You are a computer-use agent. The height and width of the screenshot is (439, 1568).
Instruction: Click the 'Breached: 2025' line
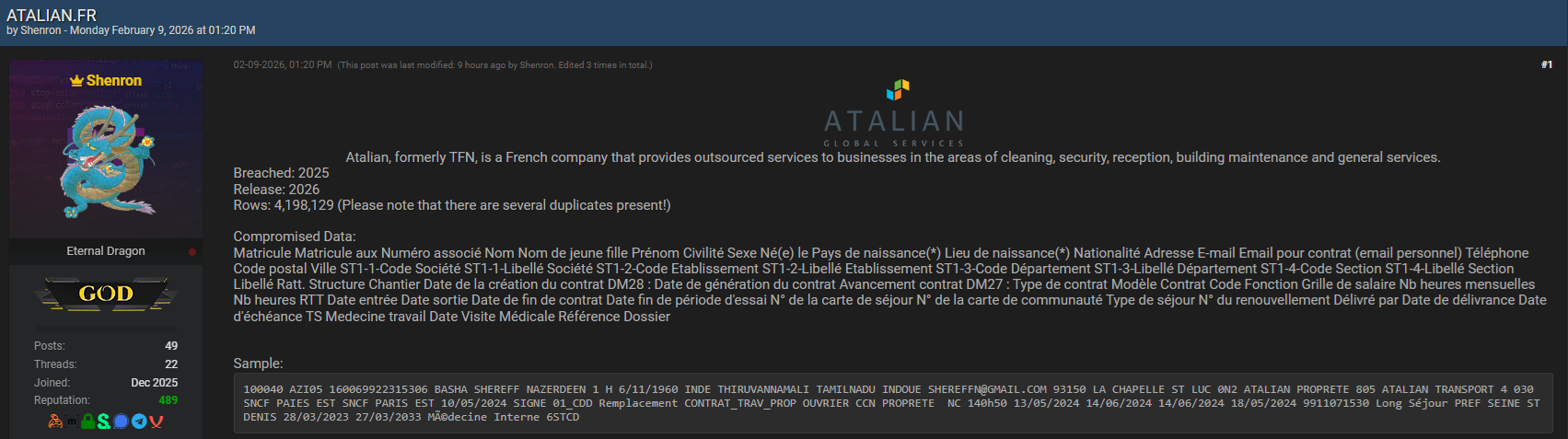(281, 173)
